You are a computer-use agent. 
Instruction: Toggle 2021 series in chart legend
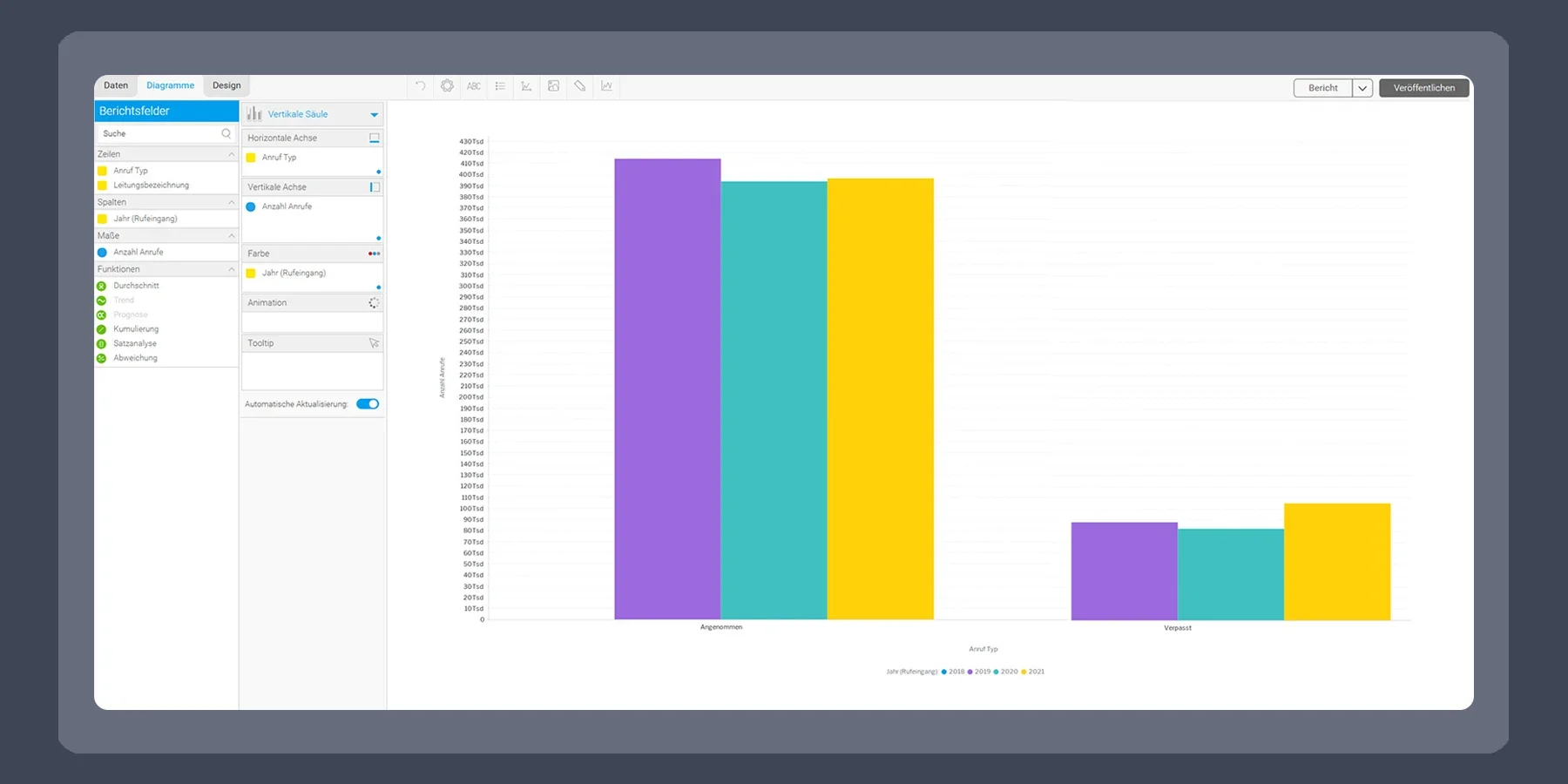point(1032,672)
